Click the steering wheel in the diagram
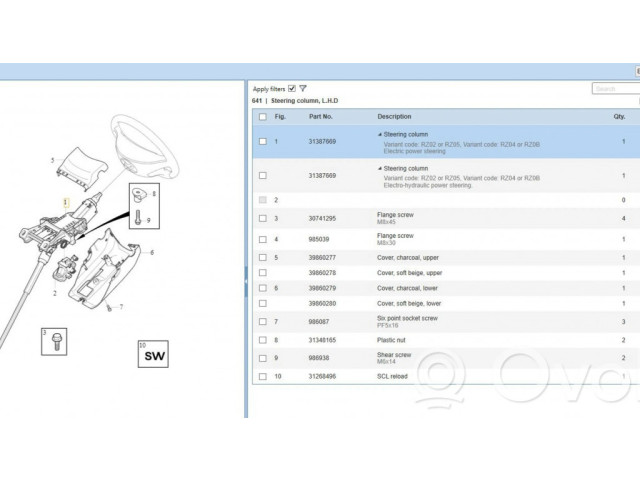This screenshot has height=480, width=640. (148, 140)
